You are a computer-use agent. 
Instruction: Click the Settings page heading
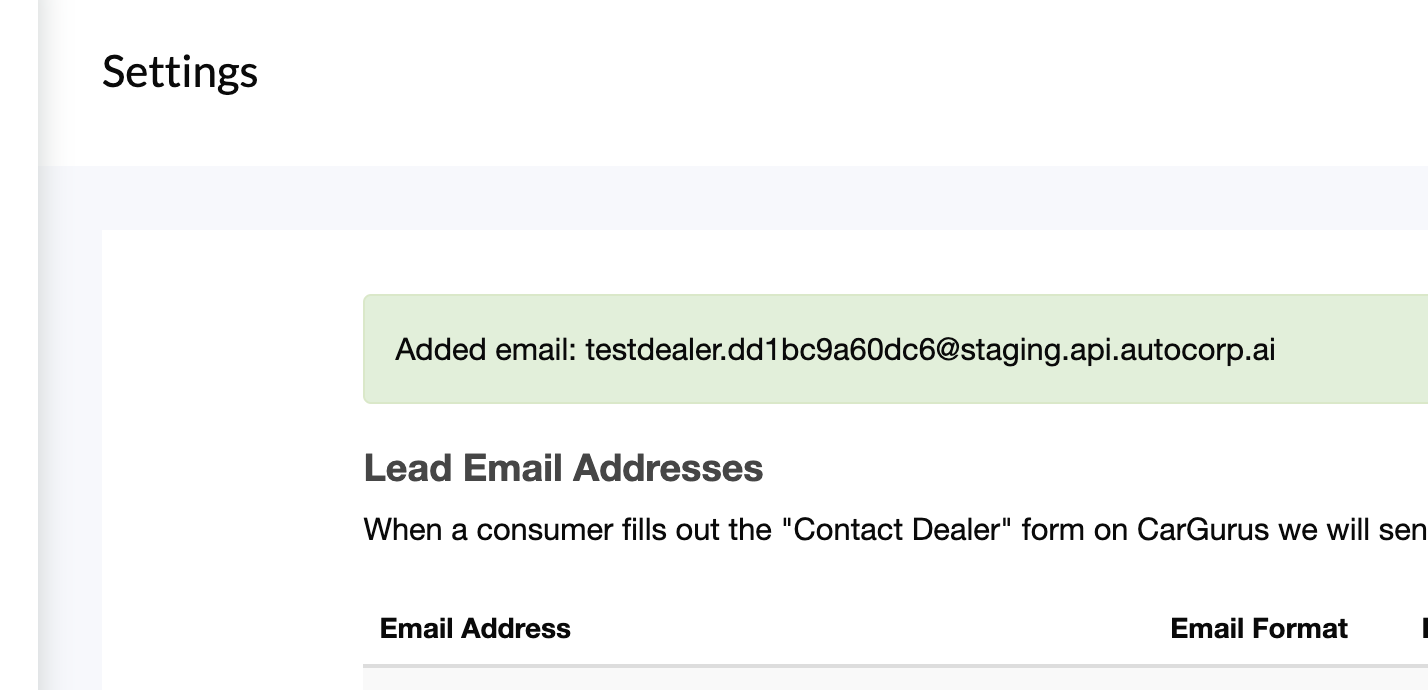coord(180,72)
